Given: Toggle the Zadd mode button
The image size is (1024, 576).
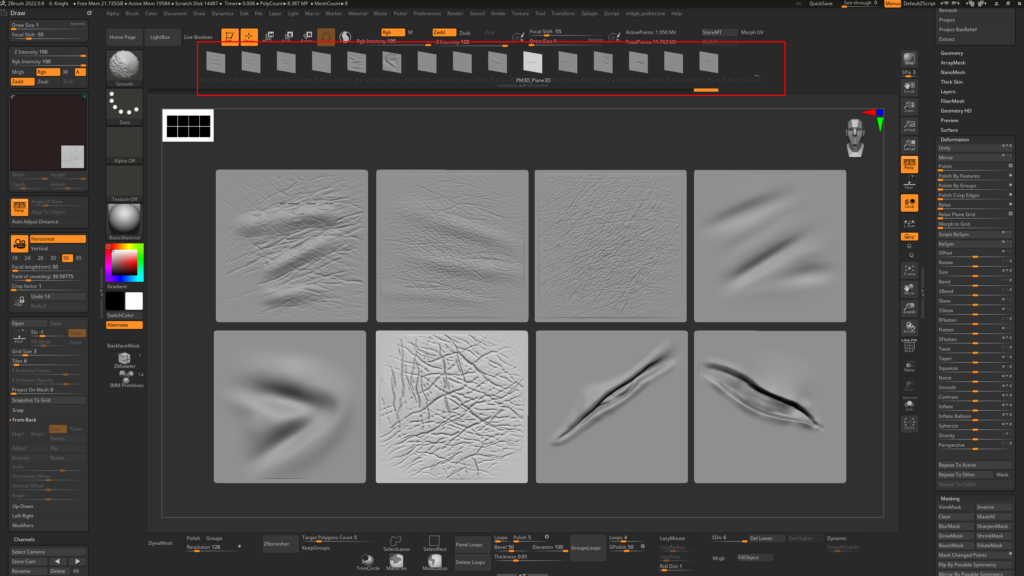Looking at the screenshot, I should pyautogui.click(x=444, y=32).
